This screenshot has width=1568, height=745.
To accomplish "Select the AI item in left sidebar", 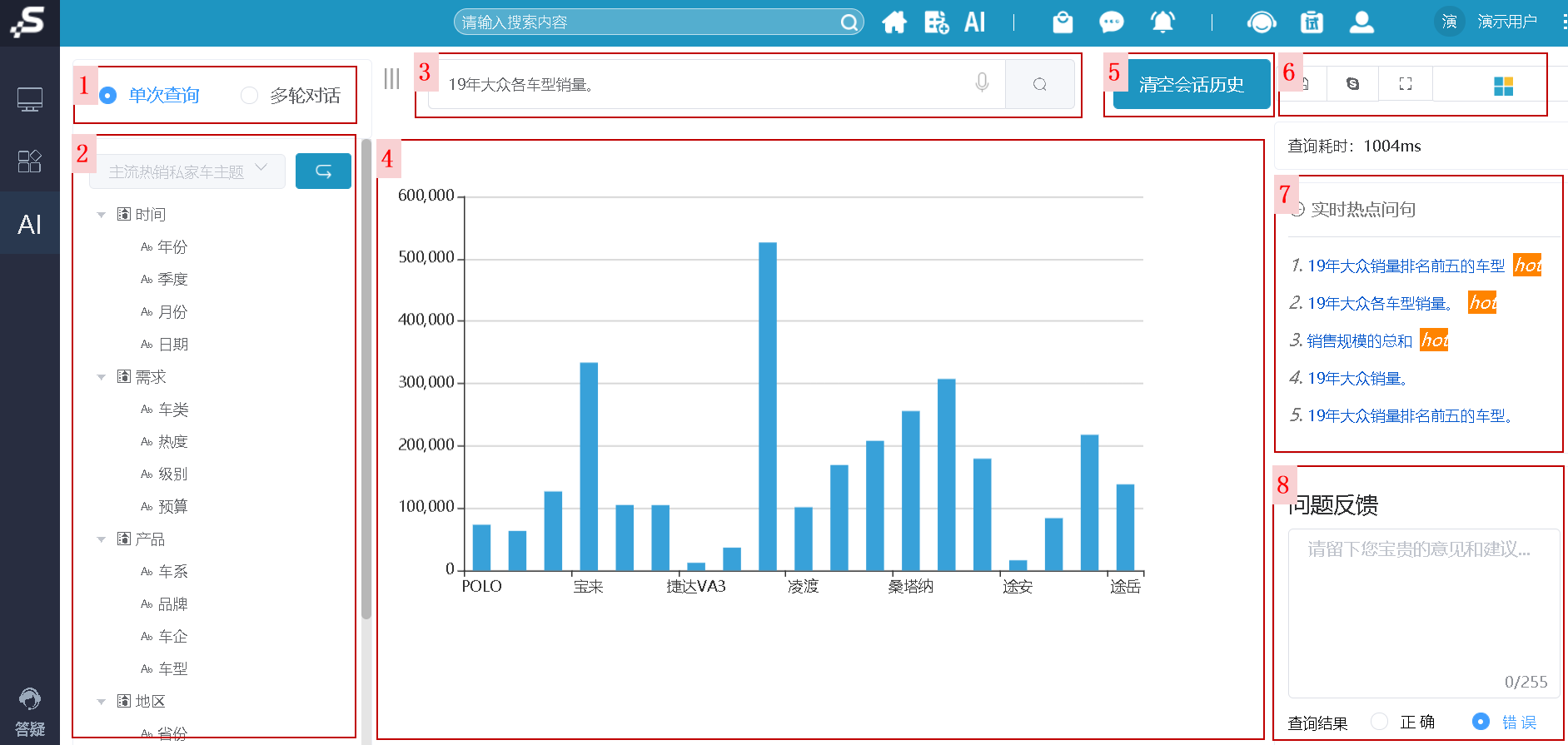I will [30, 224].
